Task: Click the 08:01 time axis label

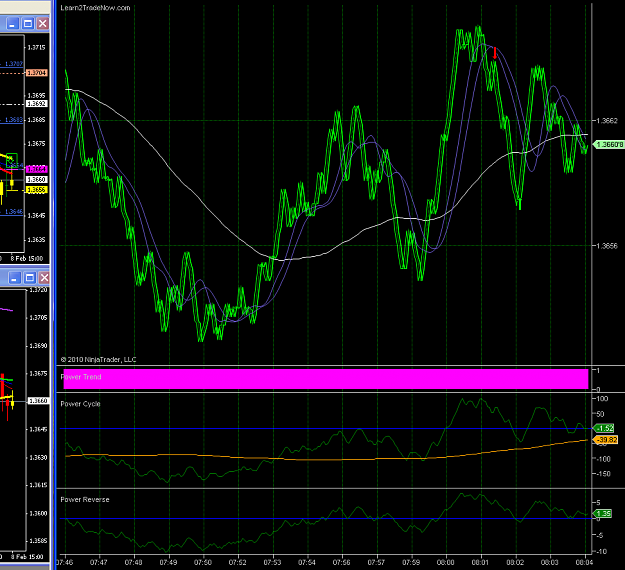Action: point(480,562)
